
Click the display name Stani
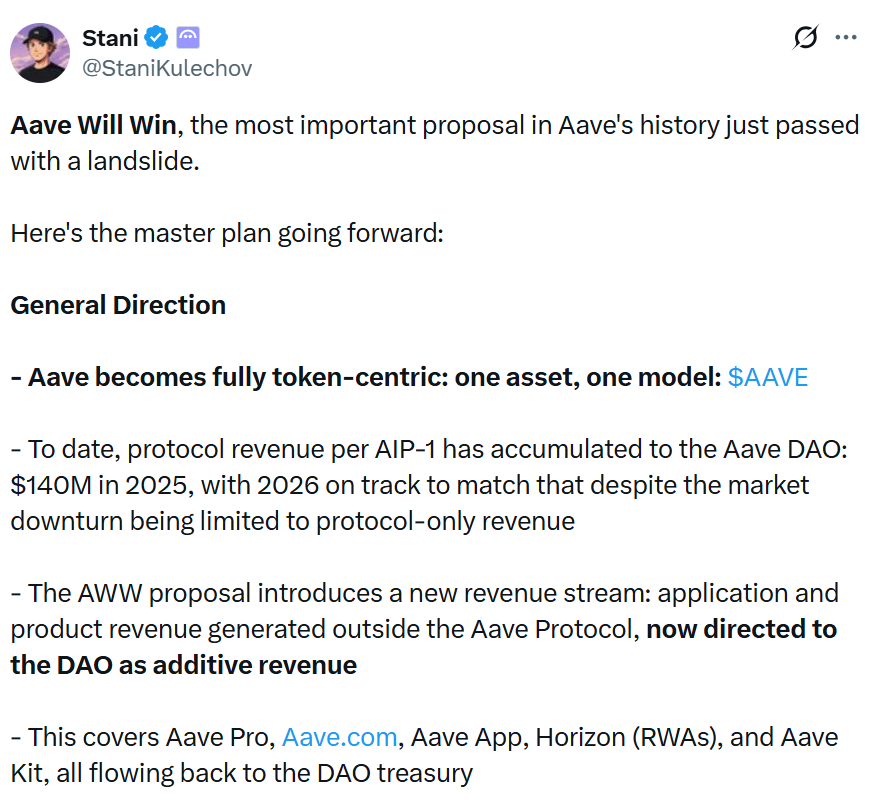coord(110,39)
